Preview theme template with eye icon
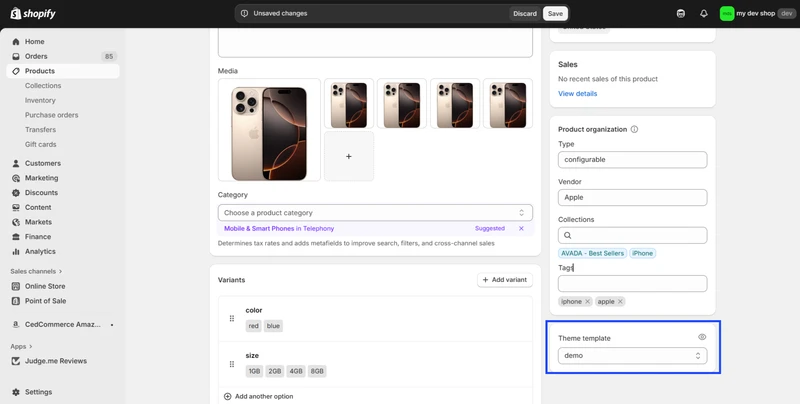The image size is (800, 404). [x=702, y=337]
